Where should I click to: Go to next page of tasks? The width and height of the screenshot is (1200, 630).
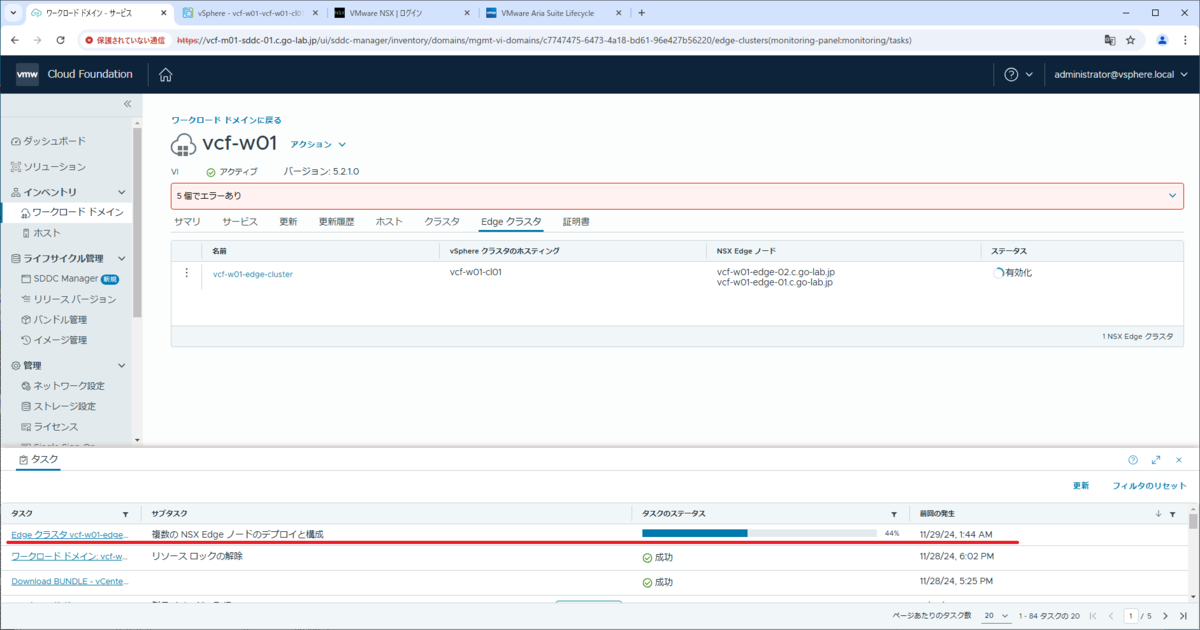click(x=1164, y=616)
